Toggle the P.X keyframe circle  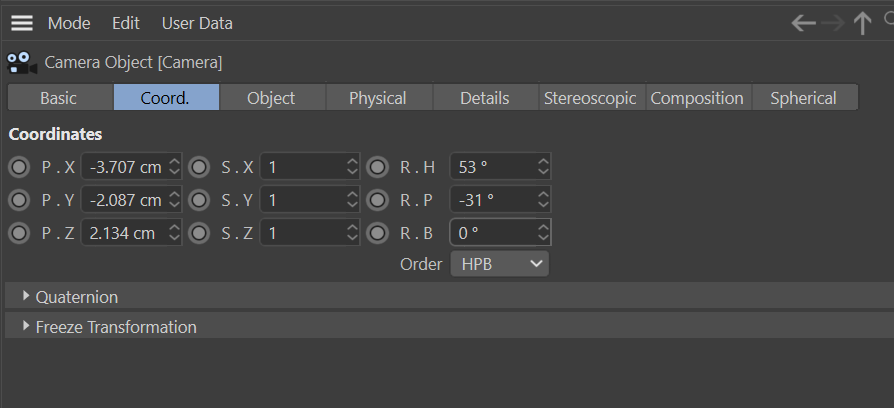[19, 167]
